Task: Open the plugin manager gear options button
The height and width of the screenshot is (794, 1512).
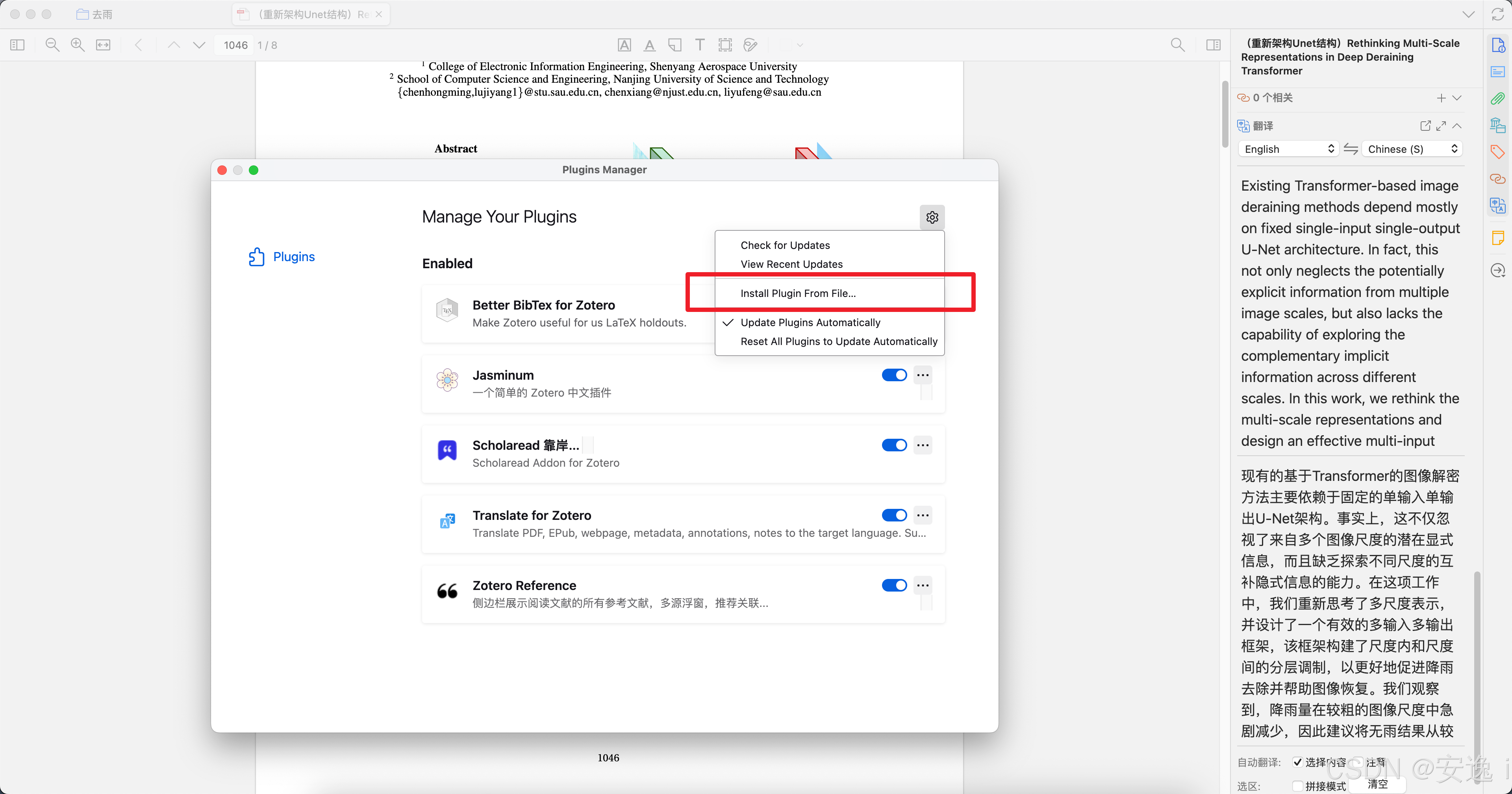Action: coord(932,217)
